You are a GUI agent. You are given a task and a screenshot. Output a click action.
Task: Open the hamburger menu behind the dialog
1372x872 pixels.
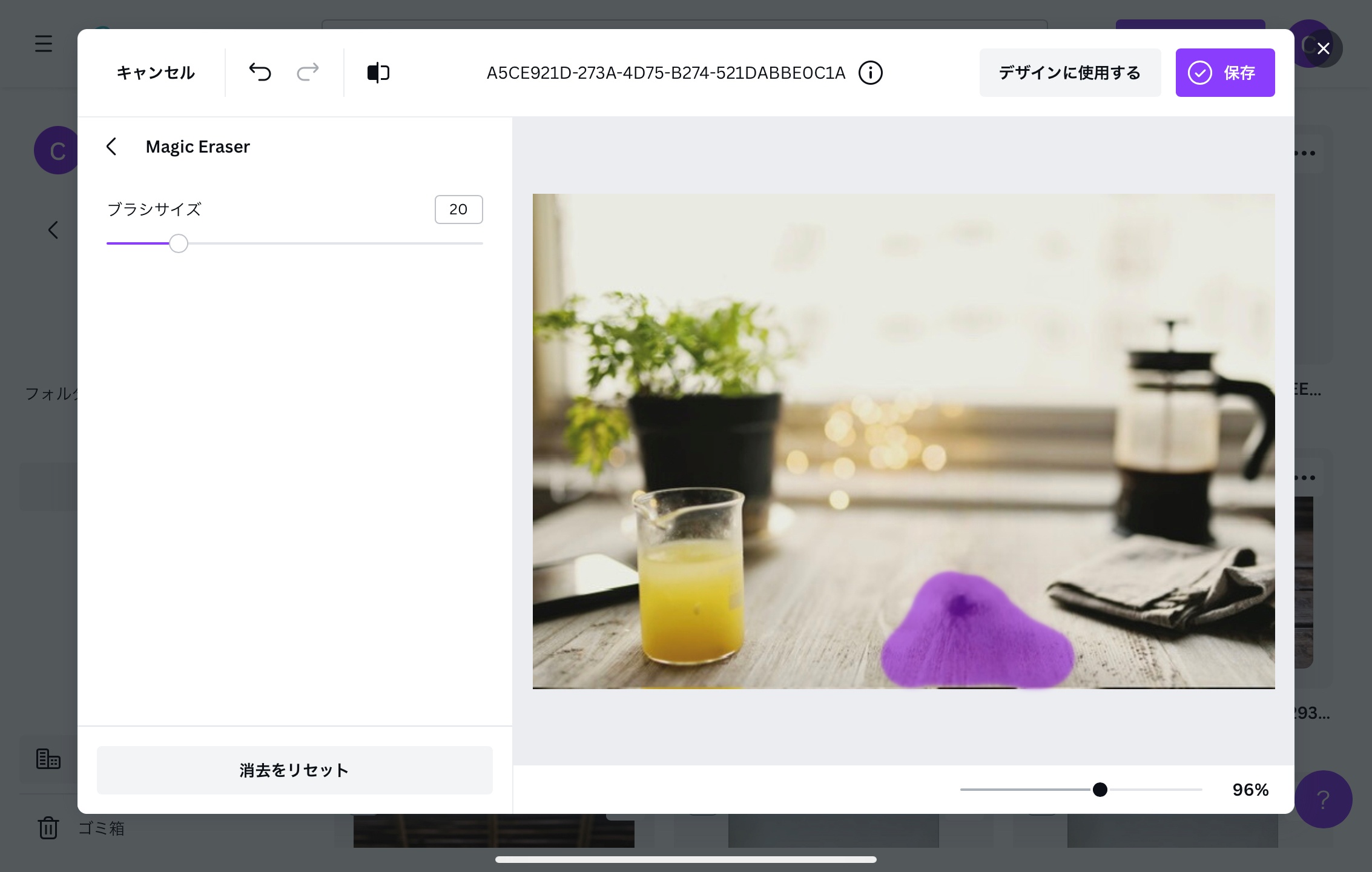click(44, 44)
